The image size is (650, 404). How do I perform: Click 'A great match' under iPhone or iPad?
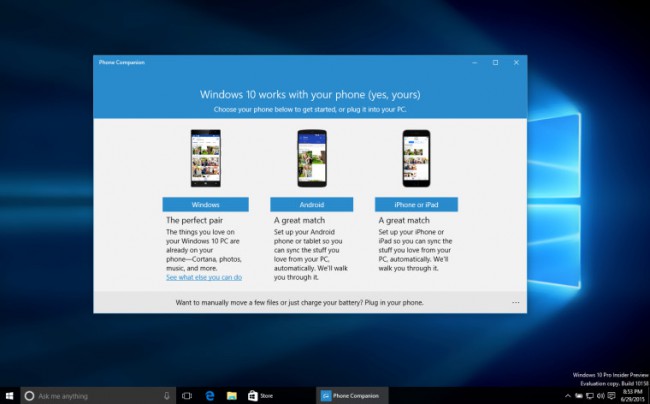[404, 220]
